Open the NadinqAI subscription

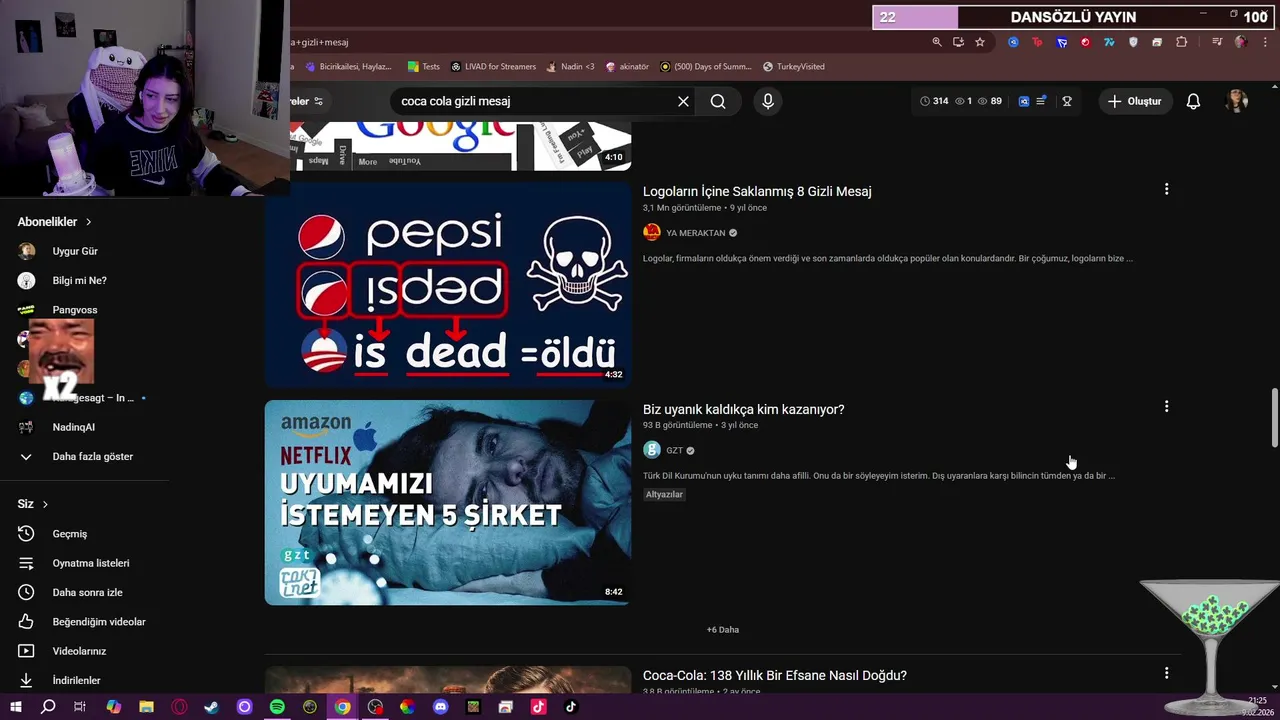pyautogui.click(x=74, y=427)
